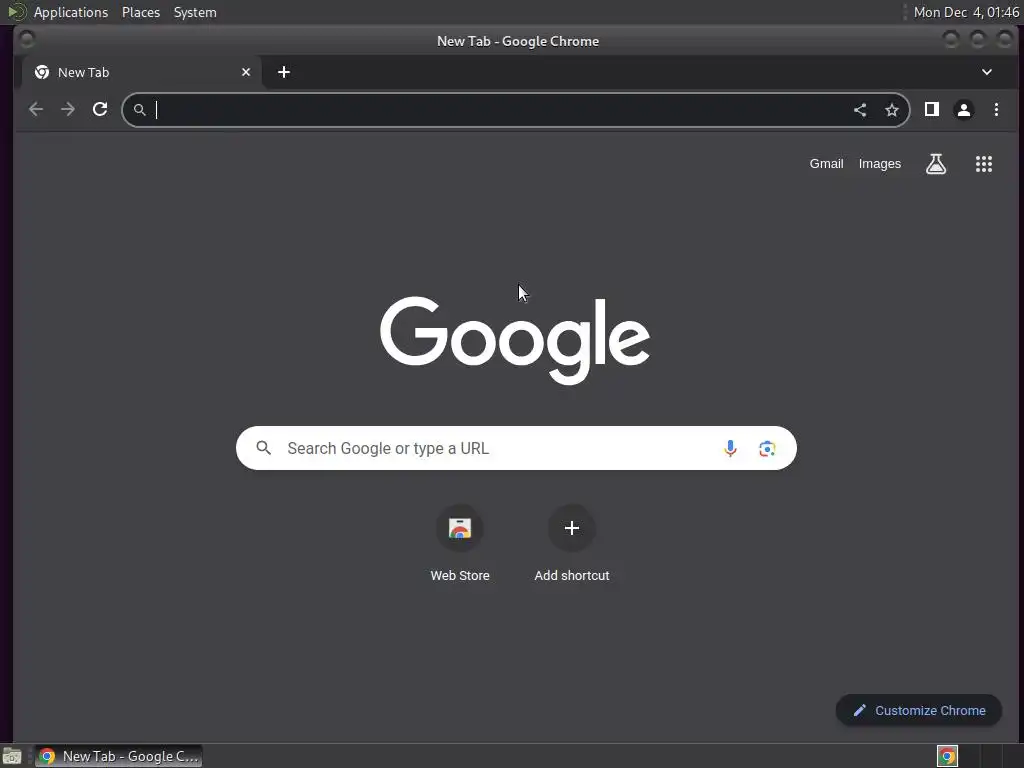1024x768 pixels.
Task: Close the New Tab tab
Action: tap(246, 72)
